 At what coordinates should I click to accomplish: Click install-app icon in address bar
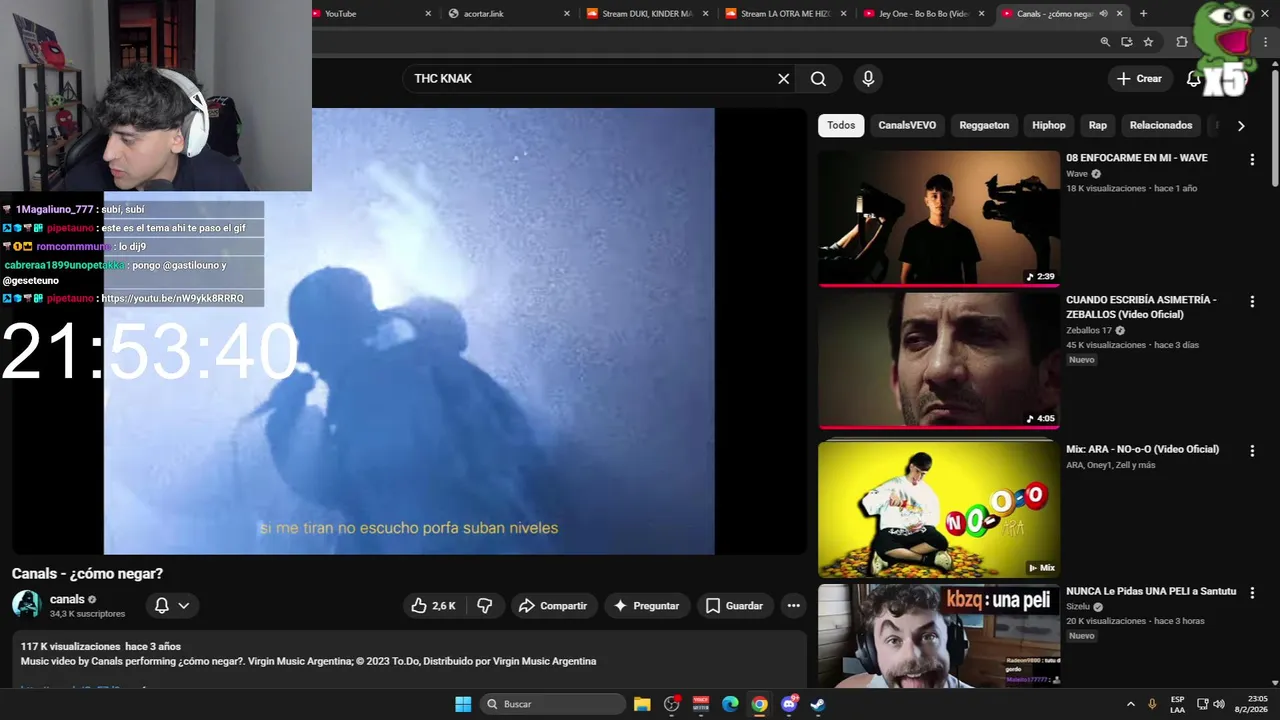coord(1127,42)
